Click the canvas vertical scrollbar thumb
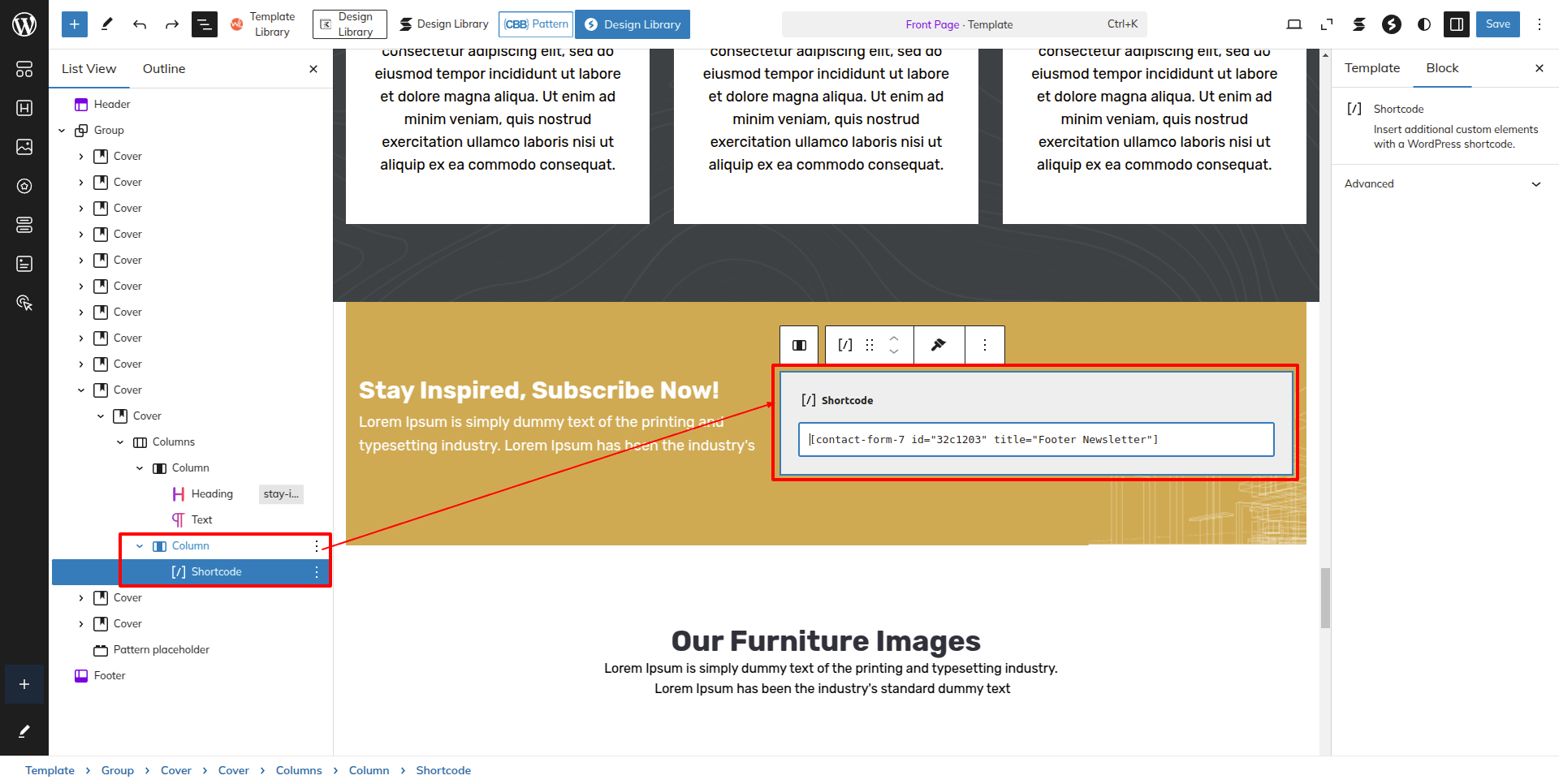The height and width of the screenshot is (784, 1559). pyautogui.click(x=1325, y=598)
